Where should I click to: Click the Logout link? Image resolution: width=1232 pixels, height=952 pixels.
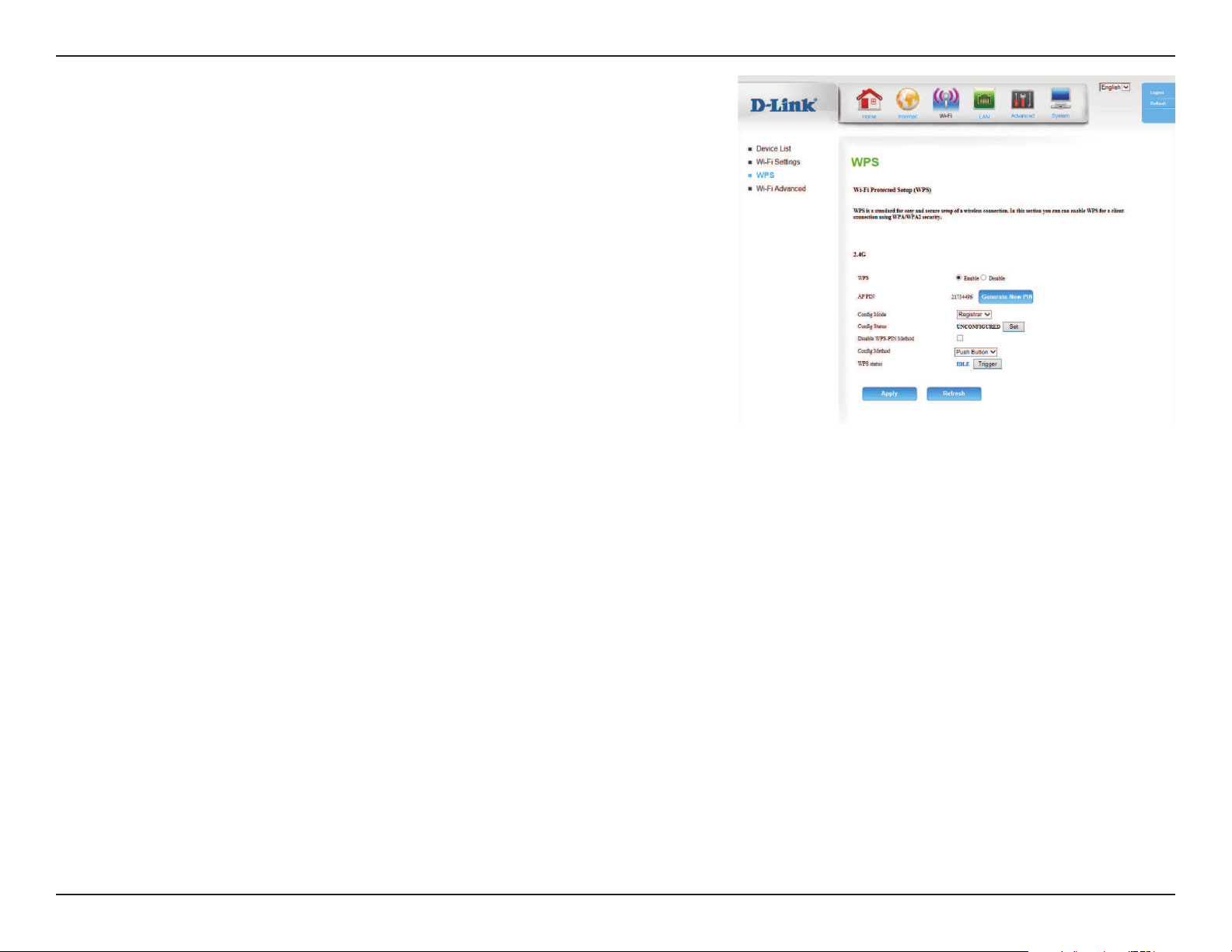click(1157, 92)
